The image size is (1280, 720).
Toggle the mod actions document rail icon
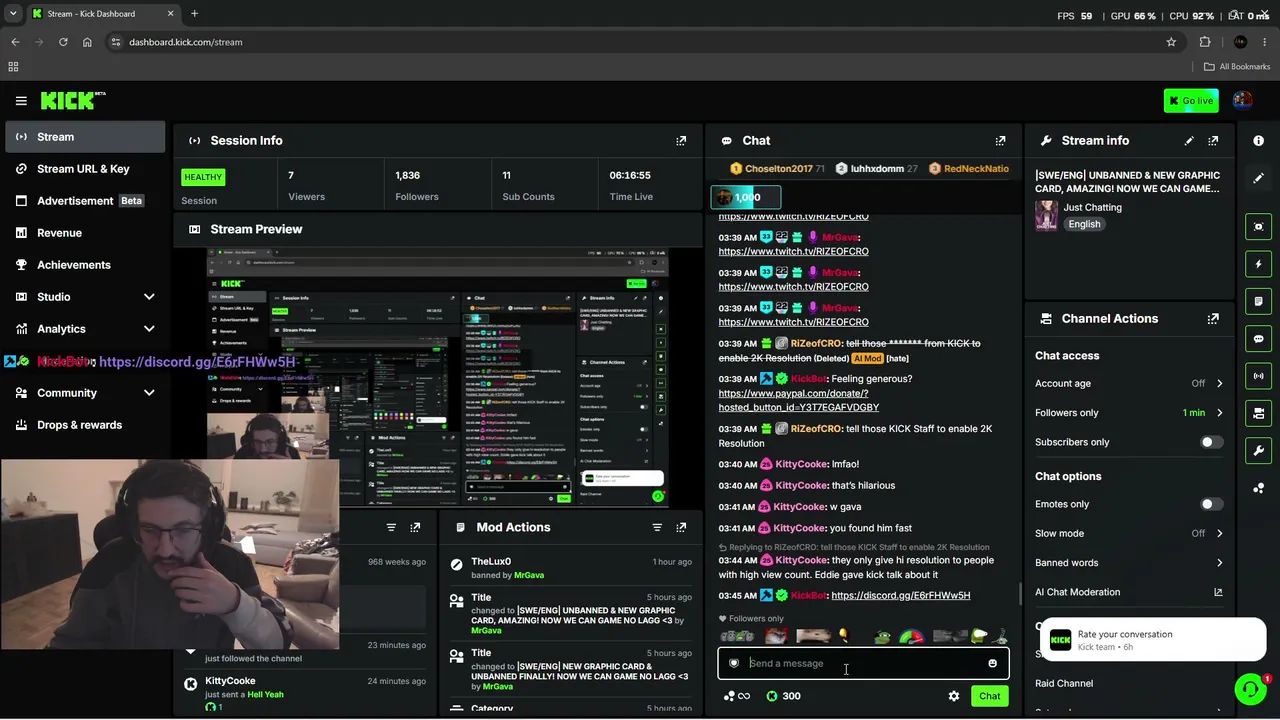click(x=1259, y=301)
